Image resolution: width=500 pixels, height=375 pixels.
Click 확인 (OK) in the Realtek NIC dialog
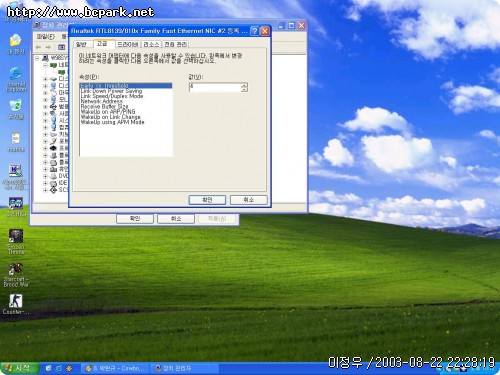tap(207, 200)
